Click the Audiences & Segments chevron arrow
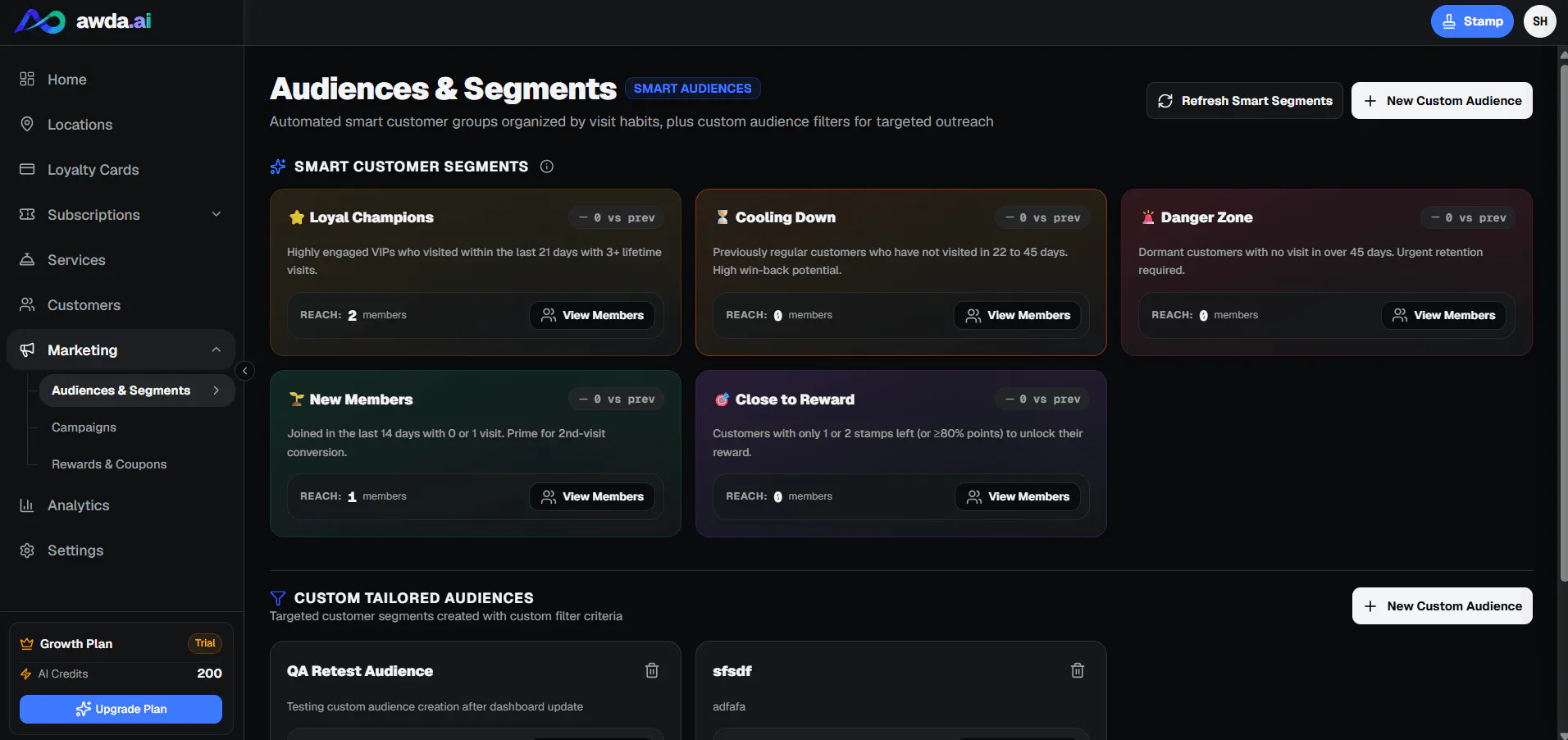The height and width of the screenshot is (740, 1568). [x=217, y=391]
